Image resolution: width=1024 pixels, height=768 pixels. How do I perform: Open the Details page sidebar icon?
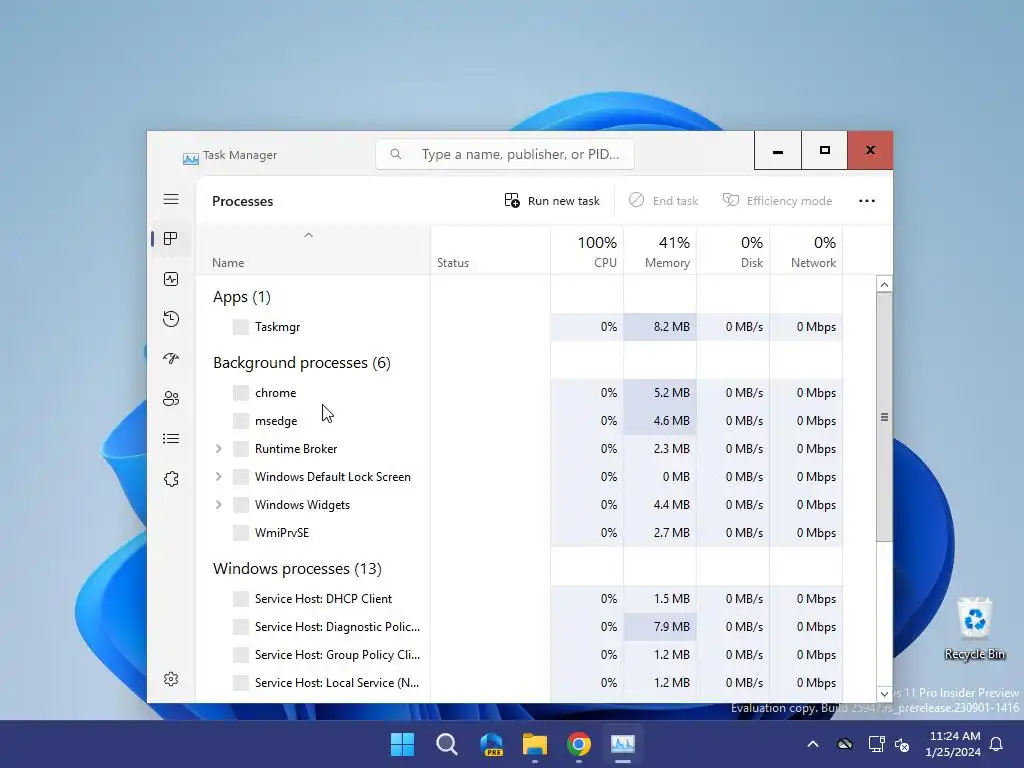[x=171, y=438]
